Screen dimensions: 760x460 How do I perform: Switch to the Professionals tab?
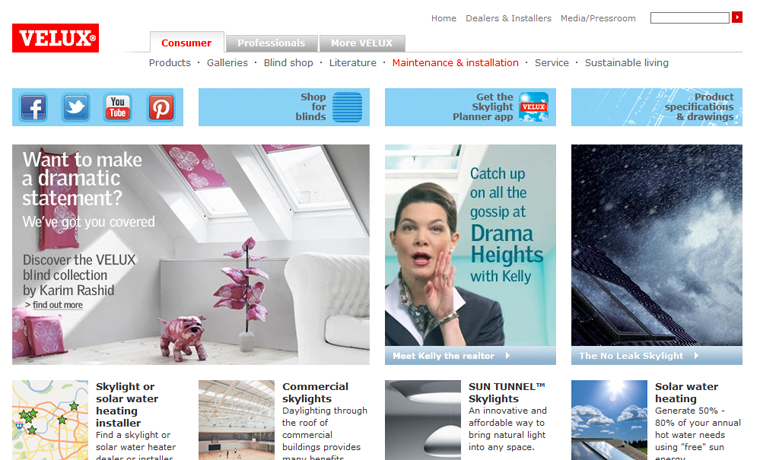(271, 43)
